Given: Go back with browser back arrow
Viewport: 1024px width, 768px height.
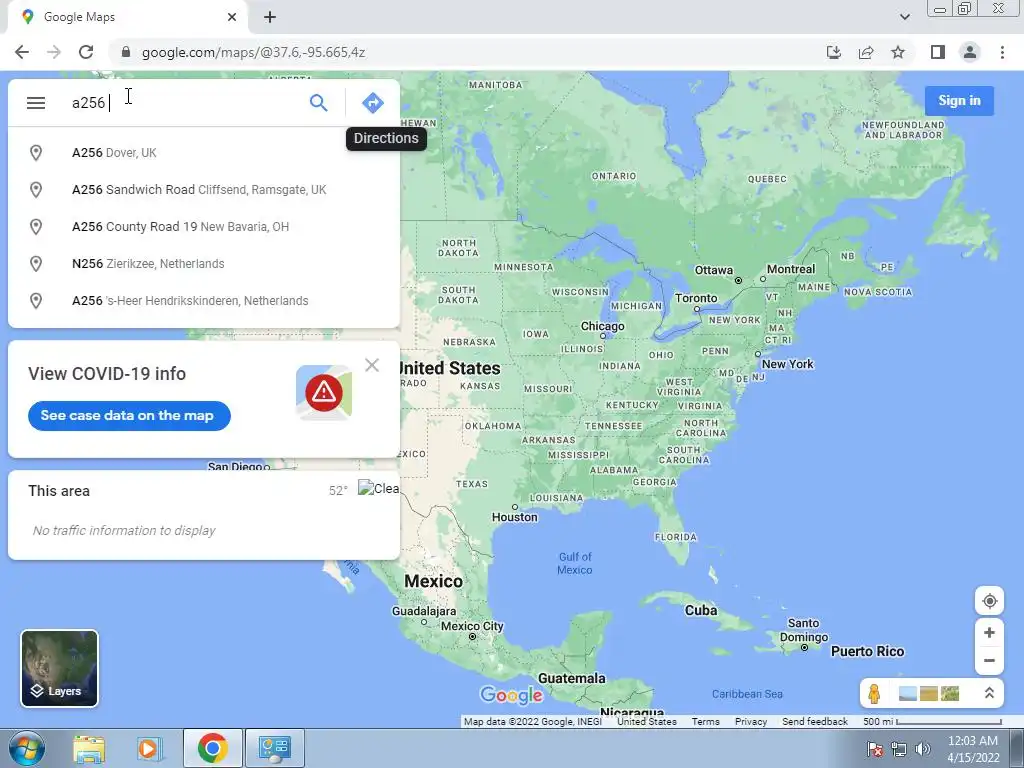Looking at the screenshot, I should pyautogui.click(x=22, y=52).
